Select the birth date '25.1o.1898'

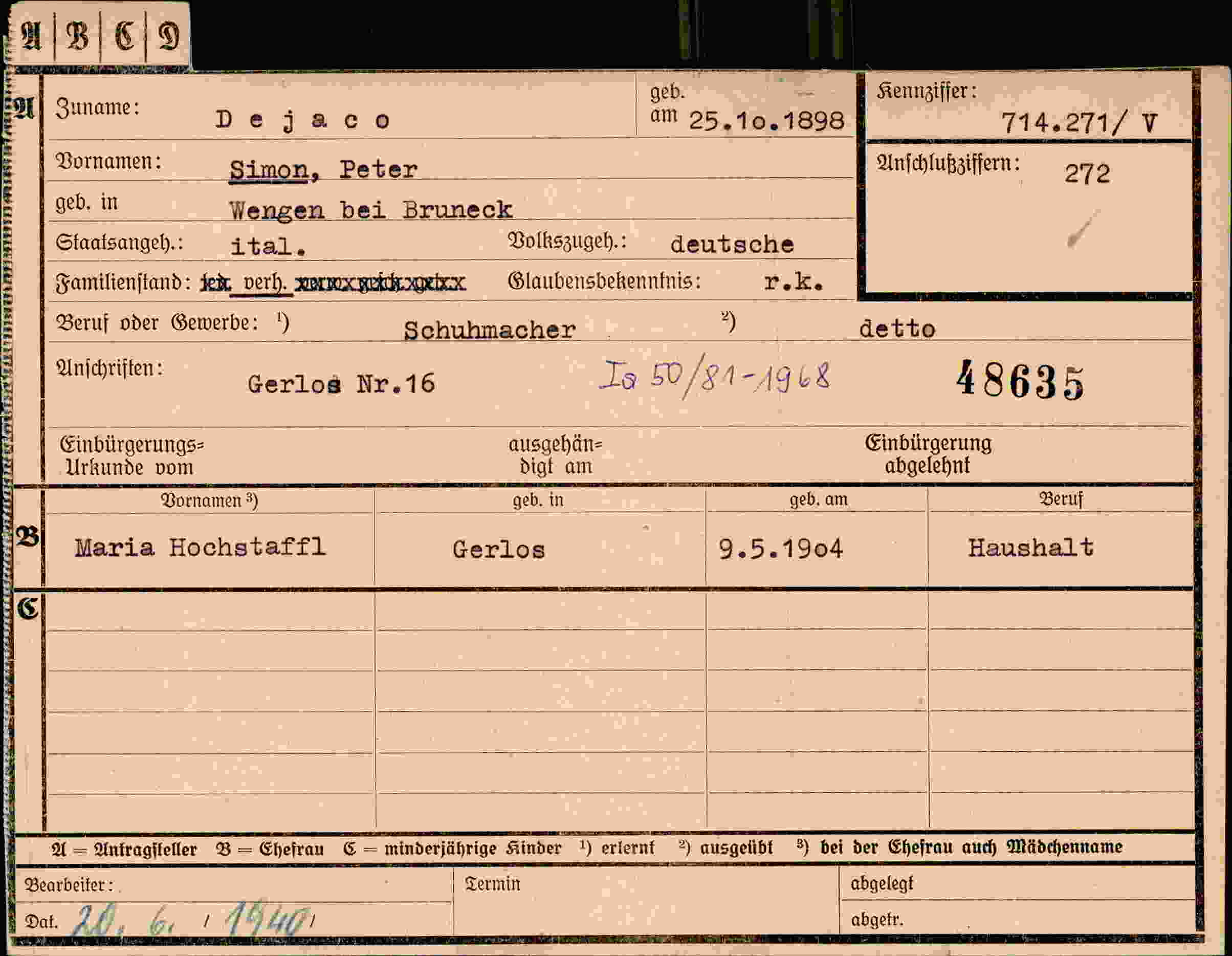click(x=766, y=121)
